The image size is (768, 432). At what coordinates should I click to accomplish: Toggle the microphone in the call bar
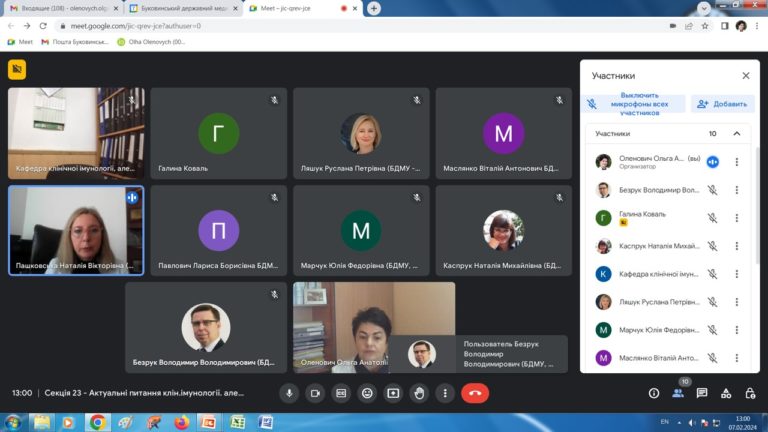pos(288,393)
